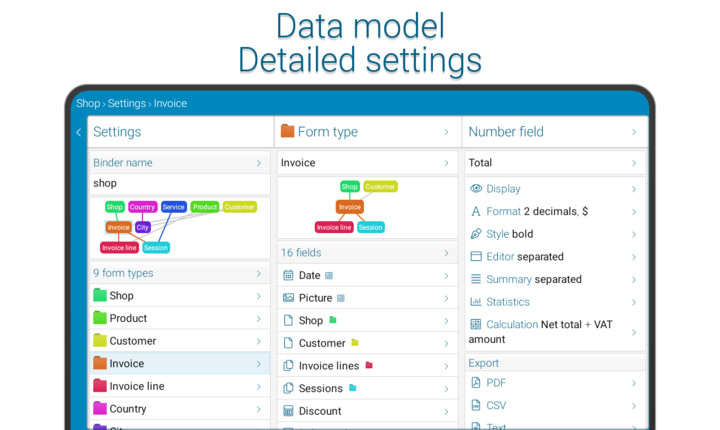This screenshot has width=720, height=430.
Task: Click the Calculation calculator icon
Action: coord(476,325)
